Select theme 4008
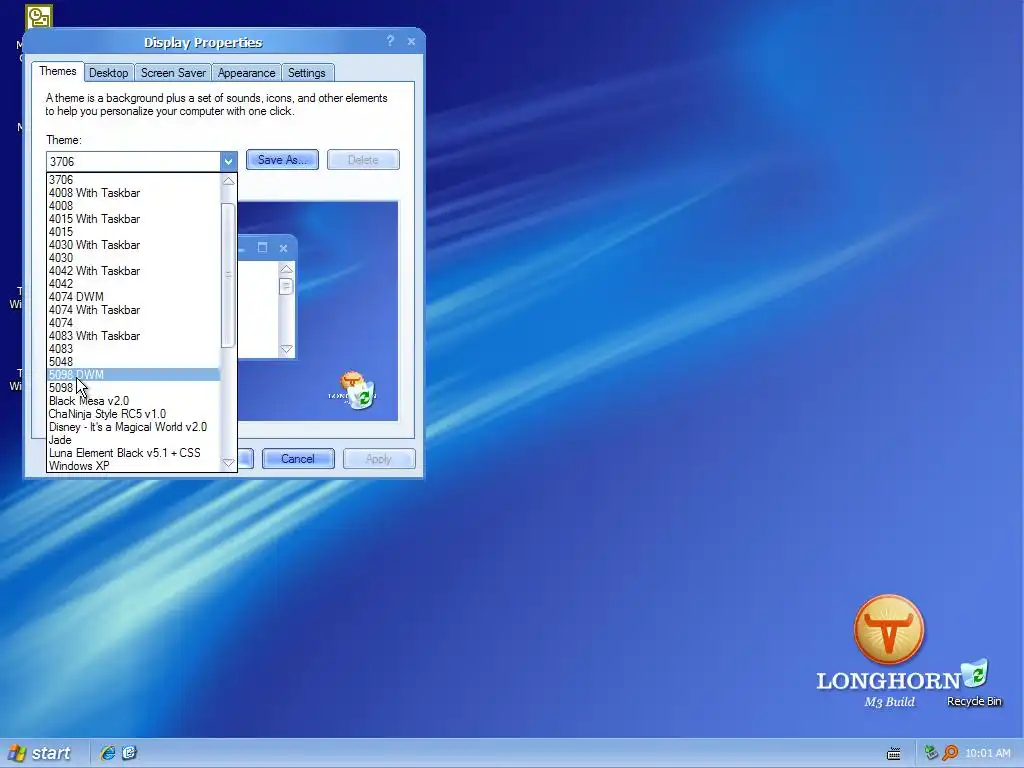The image size is (1024, 768). tap(134, 206)
